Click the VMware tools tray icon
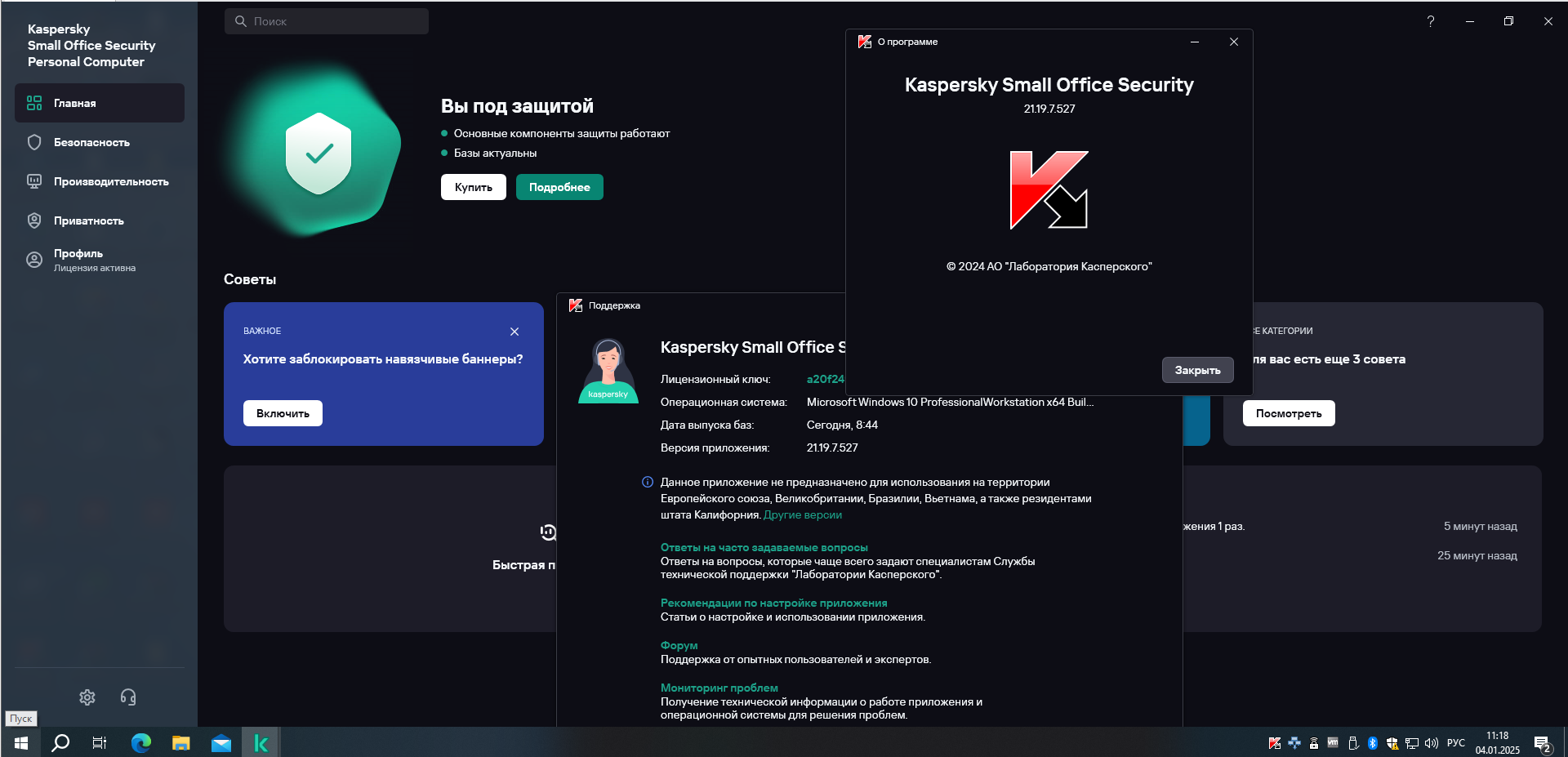The width and height of the screenshot is (1568, 757). pyautogui.click(x=1333, y=743)
